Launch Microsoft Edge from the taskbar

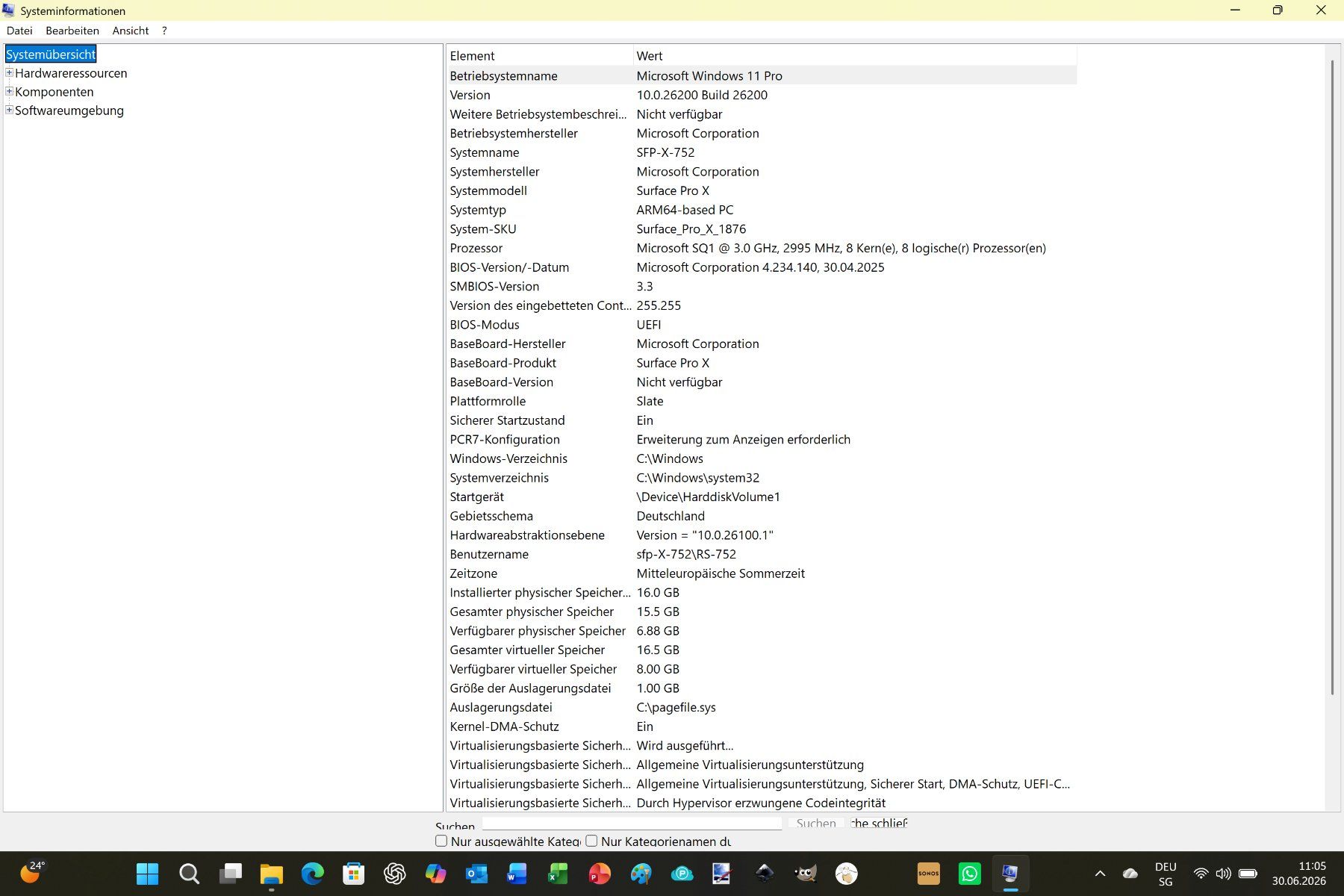[x=313, y=874]
